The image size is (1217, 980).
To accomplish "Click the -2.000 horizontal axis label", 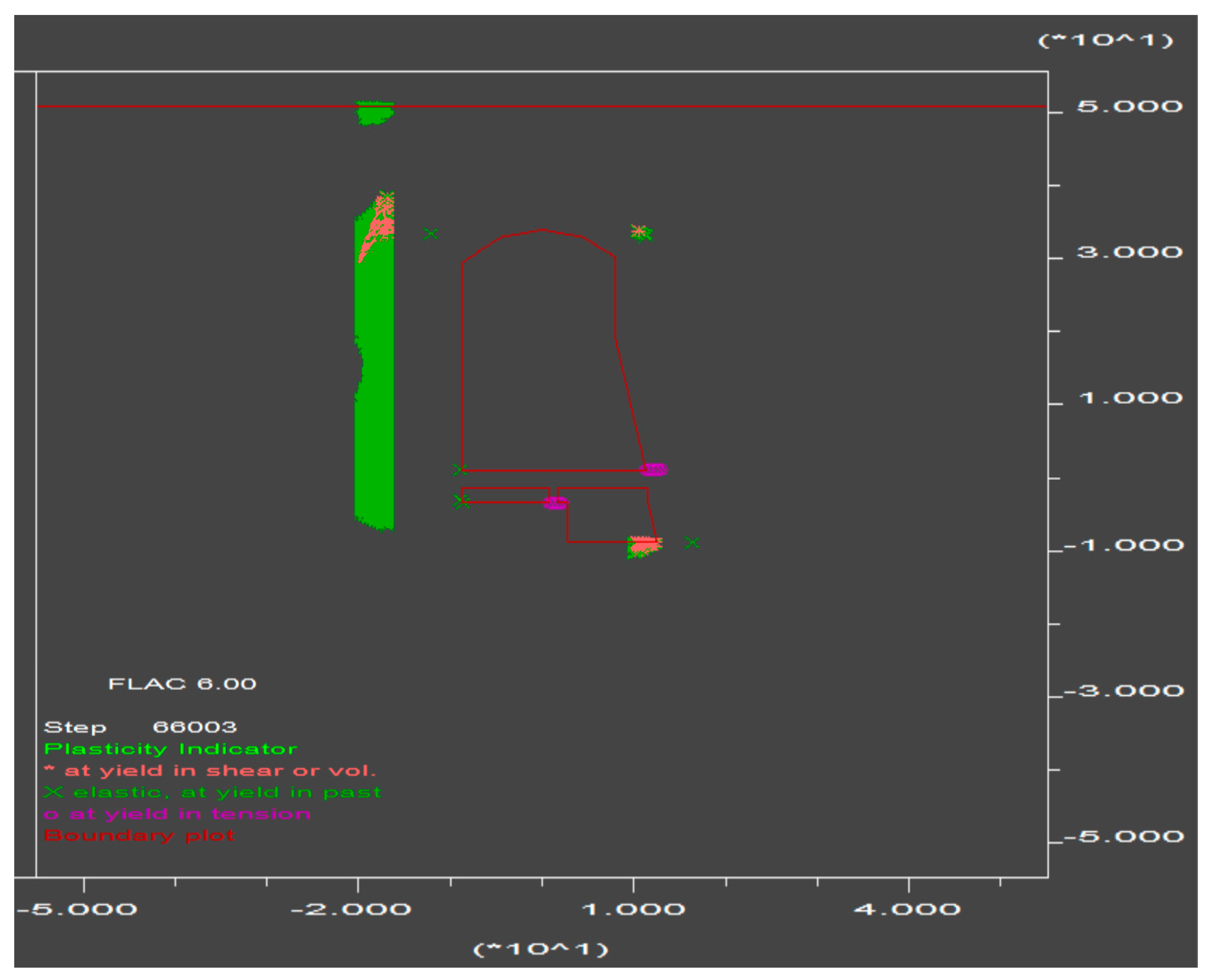I will 351,909.
